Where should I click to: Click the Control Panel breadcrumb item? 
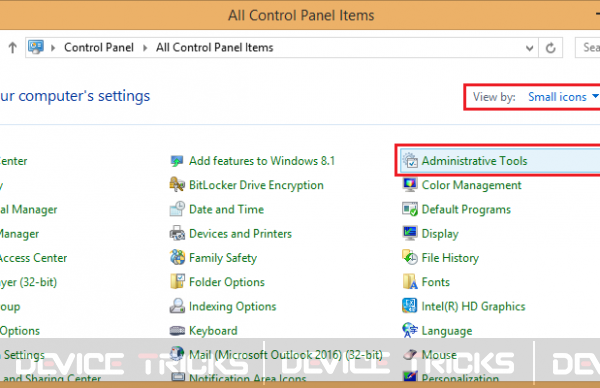[99, 47]
